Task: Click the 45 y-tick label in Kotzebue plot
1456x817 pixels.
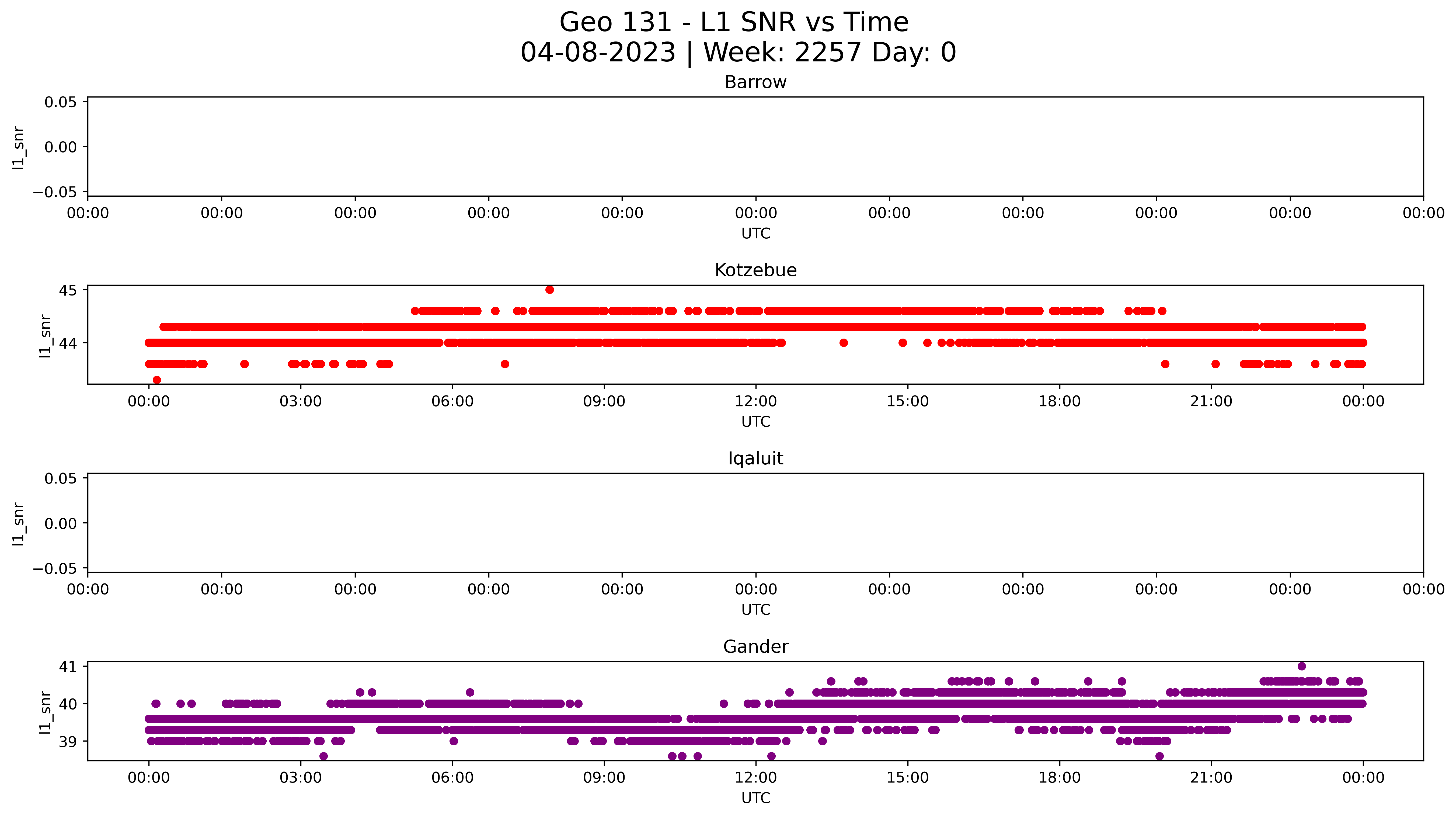Action: click(68, 291)
